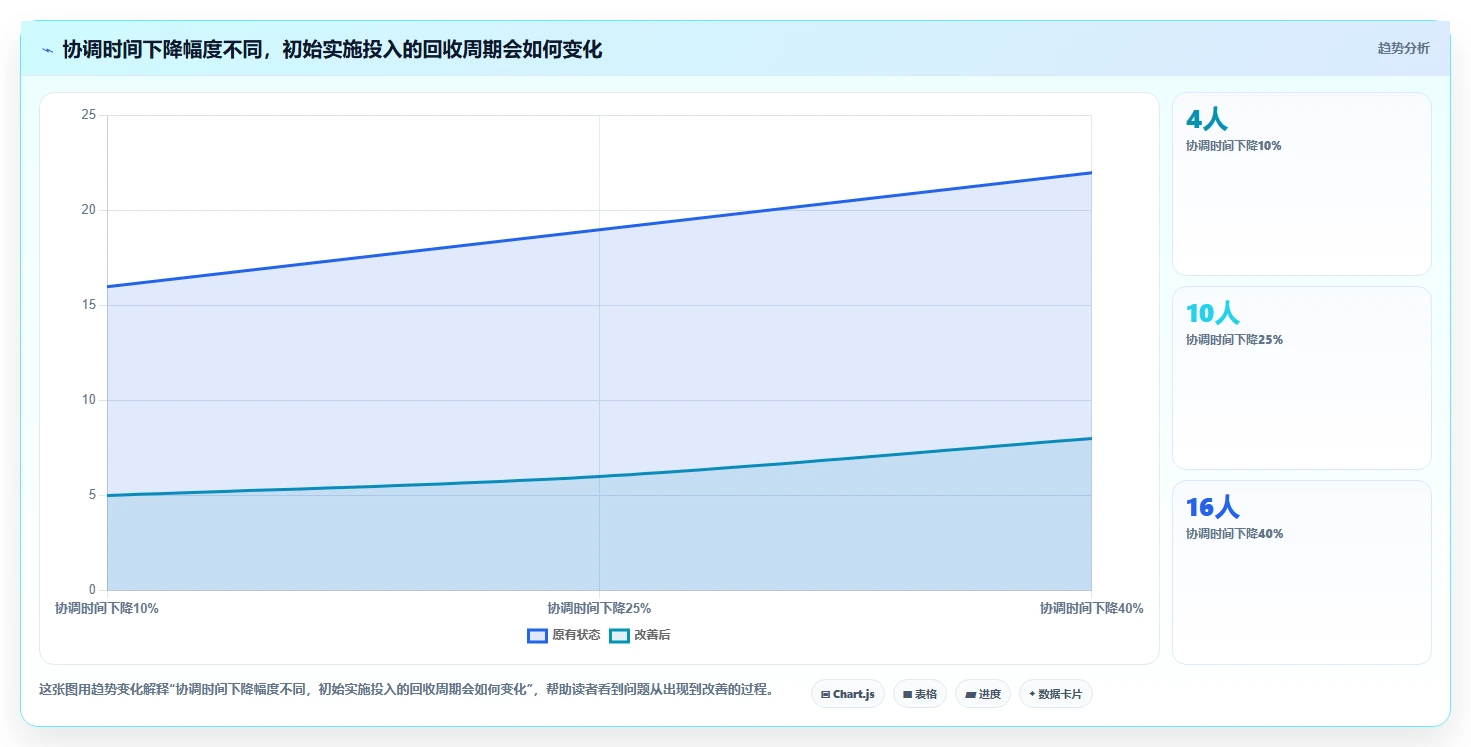
Task: Click the chart title about 回收周期
Action: [332, 49]
